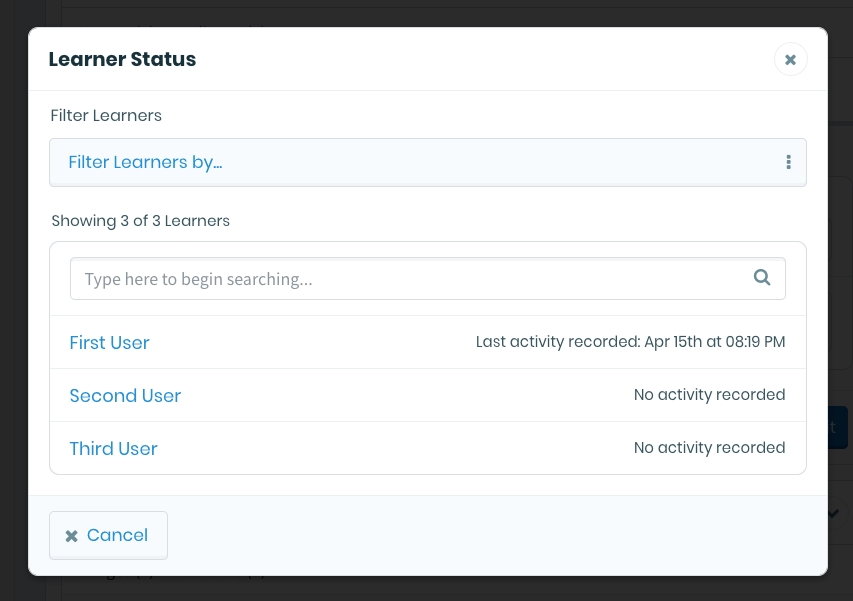Select the Second User learner link

click(125, 395)
